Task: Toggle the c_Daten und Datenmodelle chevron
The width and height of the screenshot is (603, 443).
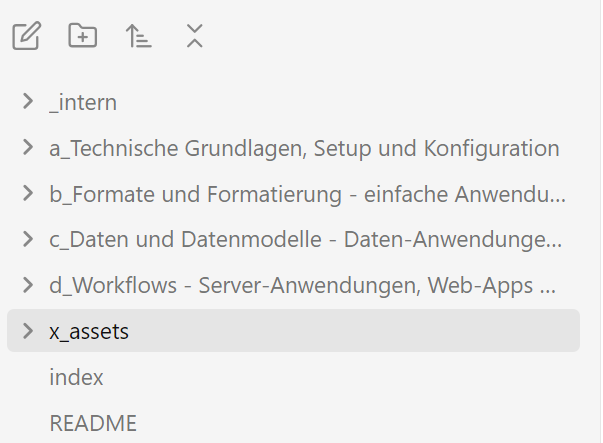Action: point(28,239)
